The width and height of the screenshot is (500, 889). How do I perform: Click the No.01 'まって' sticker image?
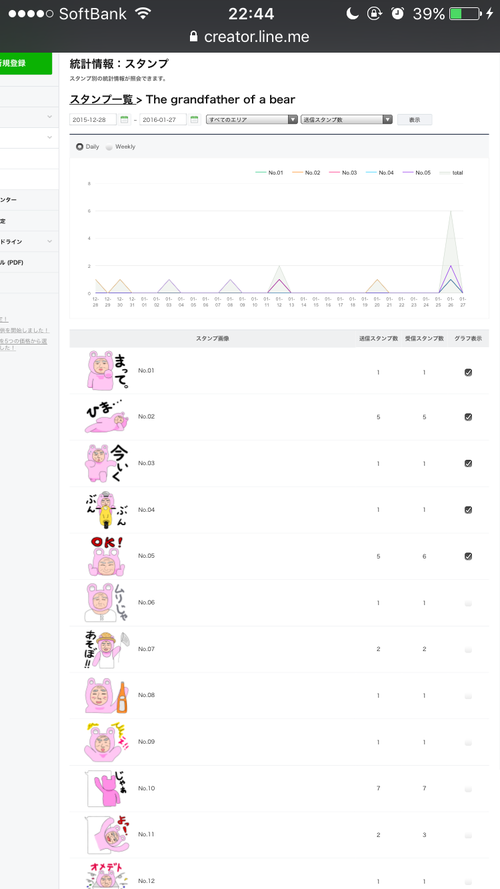[x=108, y=371]
